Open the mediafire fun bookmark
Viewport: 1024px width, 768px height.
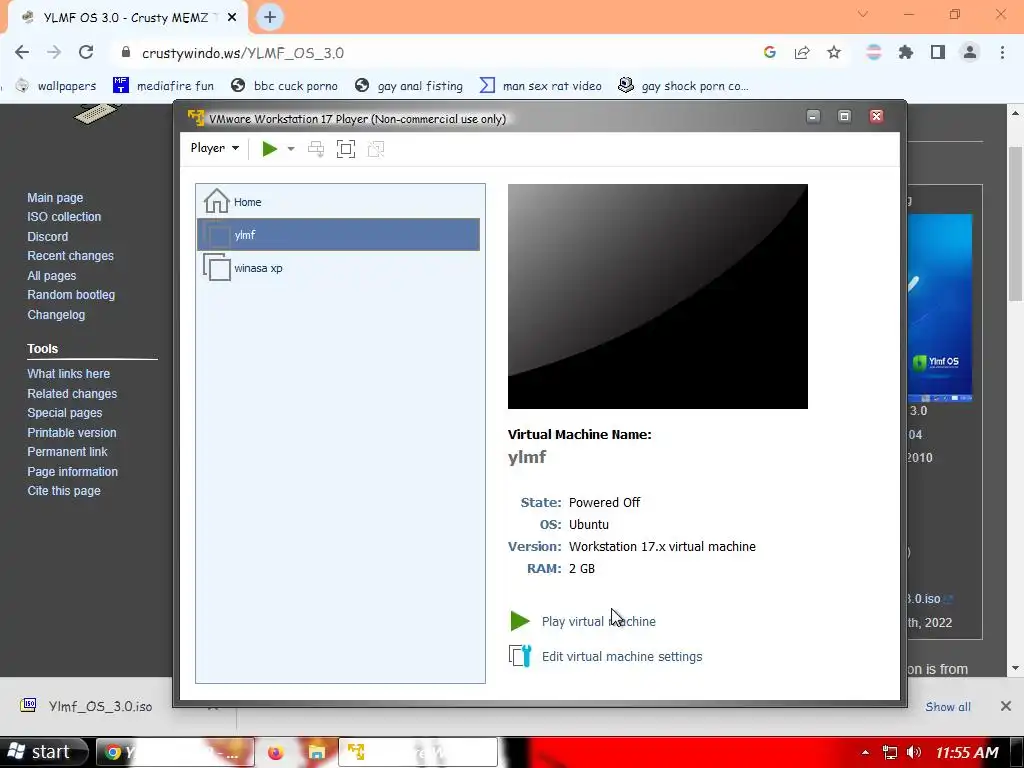(163, 86)
